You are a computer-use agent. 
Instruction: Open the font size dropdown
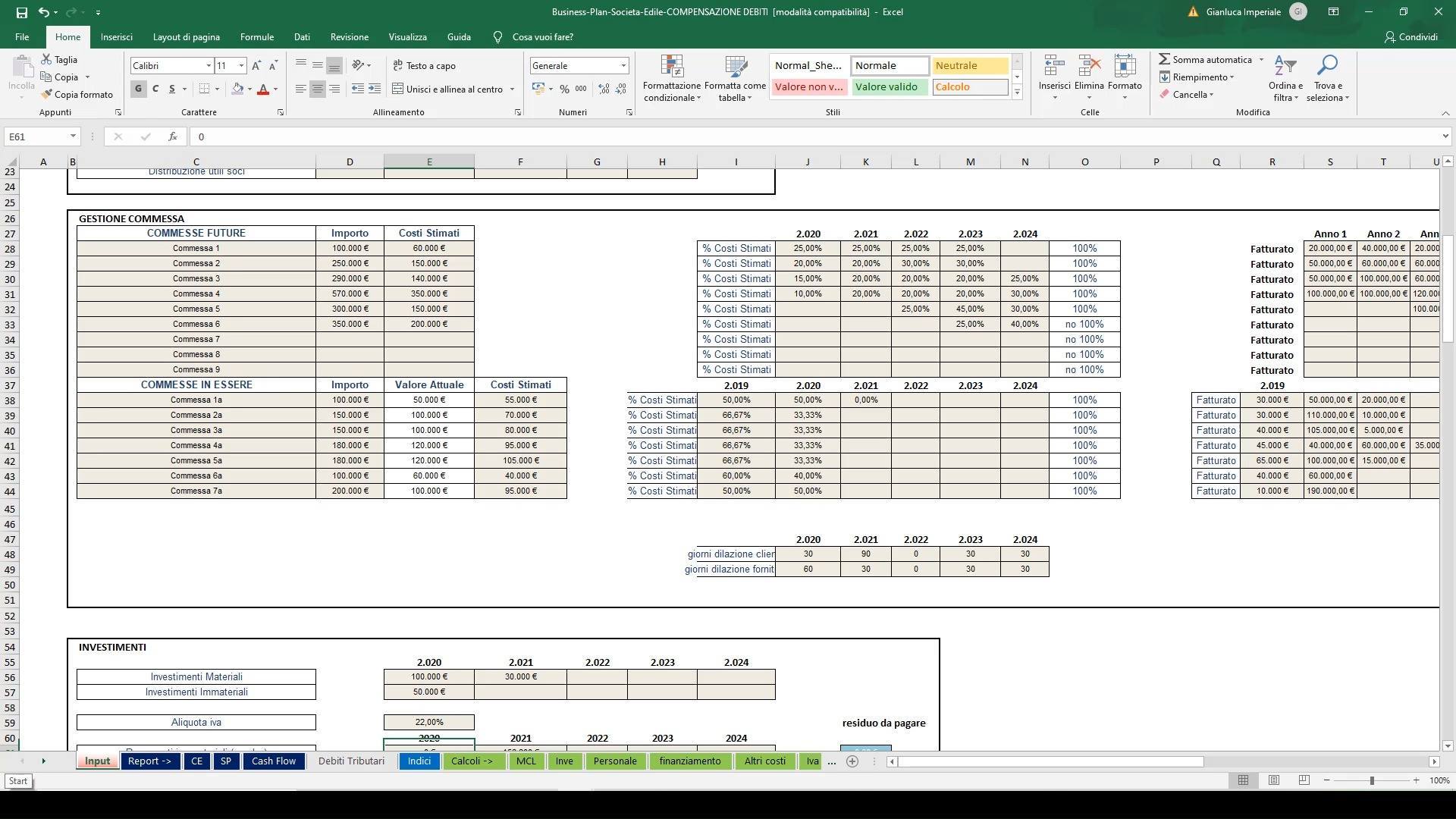241,66
